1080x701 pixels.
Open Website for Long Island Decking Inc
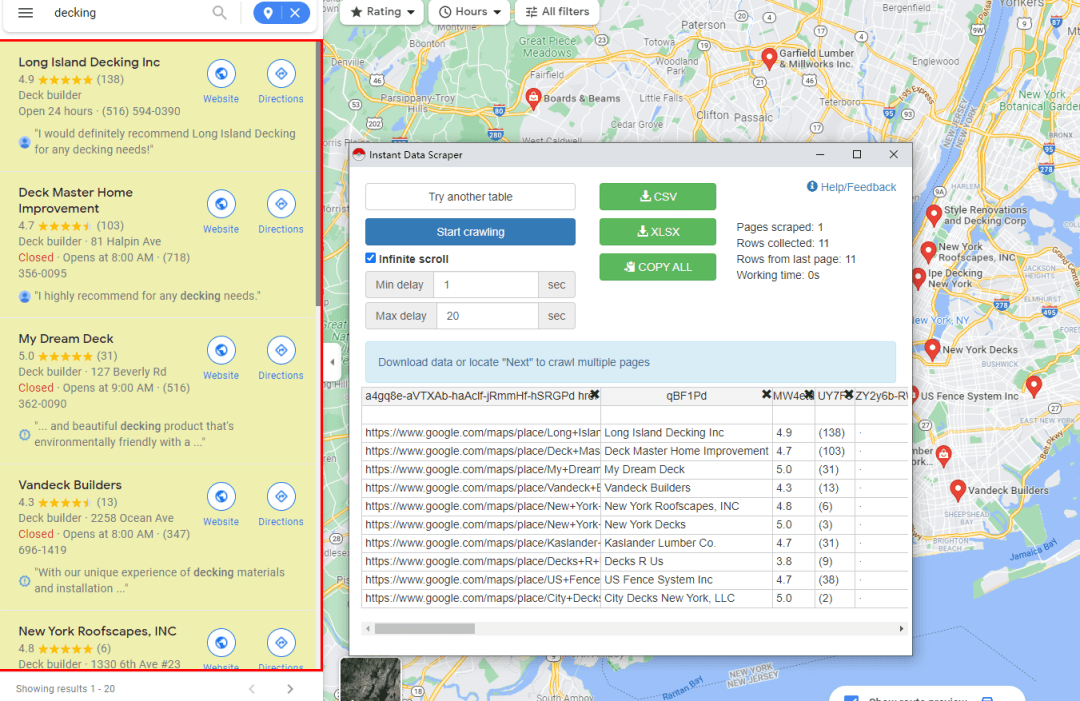coord(221,75)
